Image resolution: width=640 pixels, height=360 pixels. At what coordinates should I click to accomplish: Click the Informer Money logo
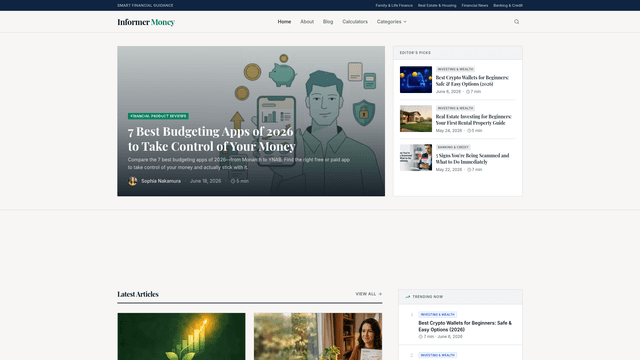[146, 22]
